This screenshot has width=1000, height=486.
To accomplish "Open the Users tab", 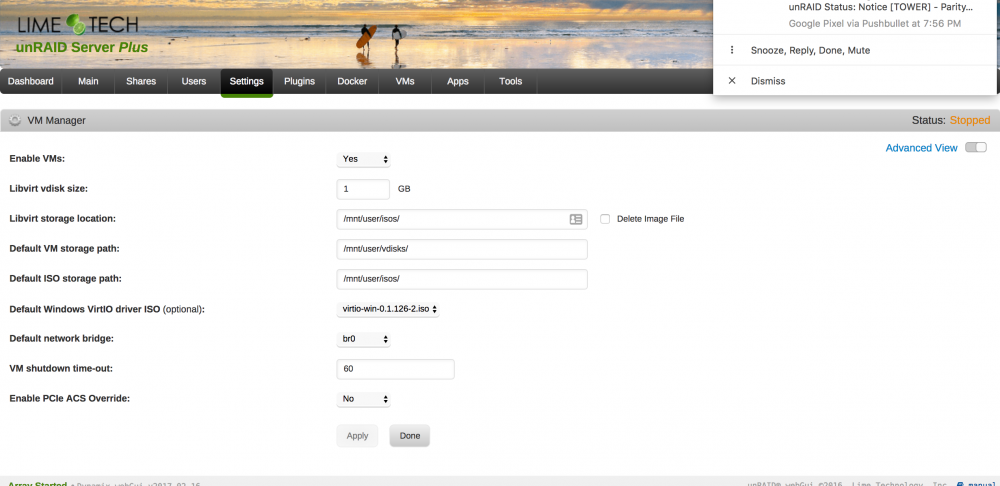I will [x=194, y=82].
